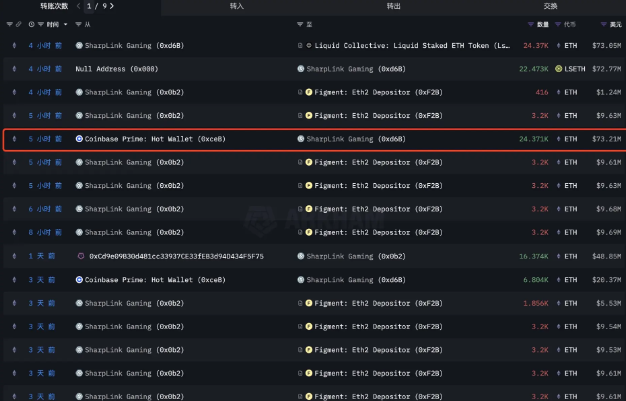The width and height of the screenshot is (626, 401).
Task: Click Ethereum chain icon in Null Address row
Action: [x=14, y=68]
